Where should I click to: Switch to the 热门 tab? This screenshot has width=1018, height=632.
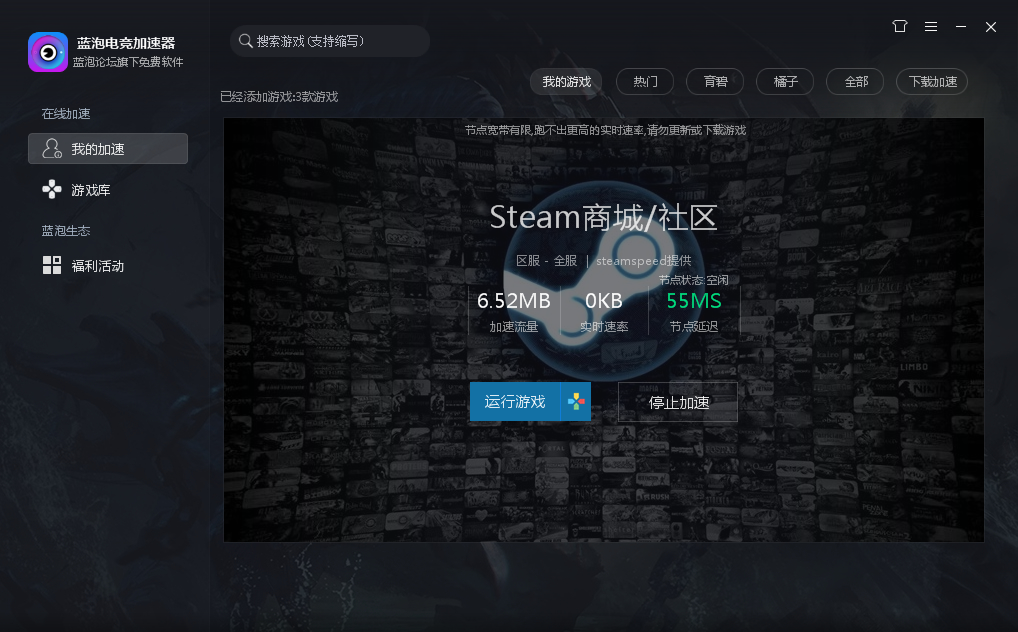click(x=645, y=82)
